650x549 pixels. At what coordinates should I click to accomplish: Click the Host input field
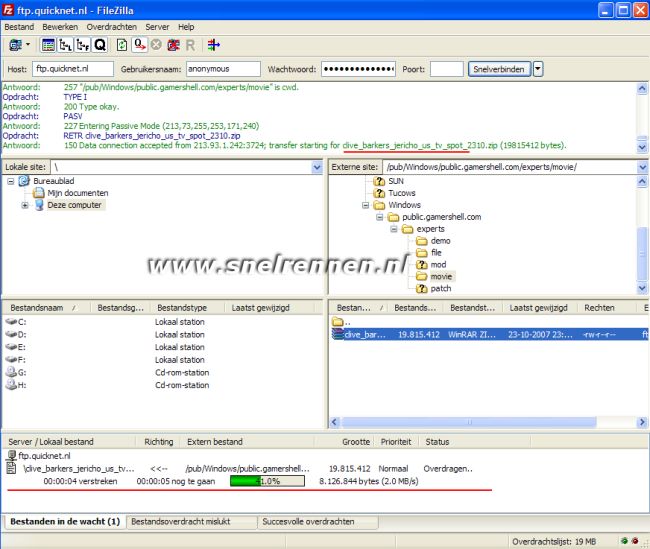(x=73, y=69)
